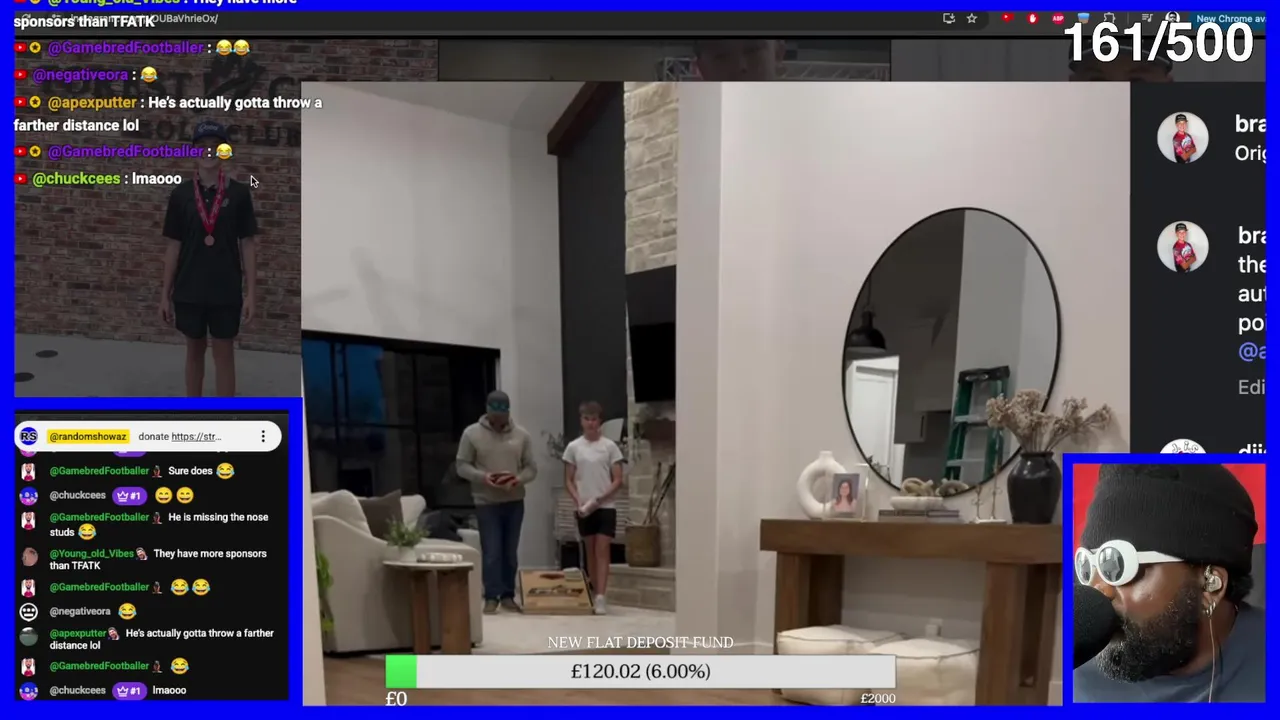Click GamebredFootballer avatar beside 'missing the nose studs'
Image resolution: width=1280 pixels, height=720 pixels.
point(28,521)
